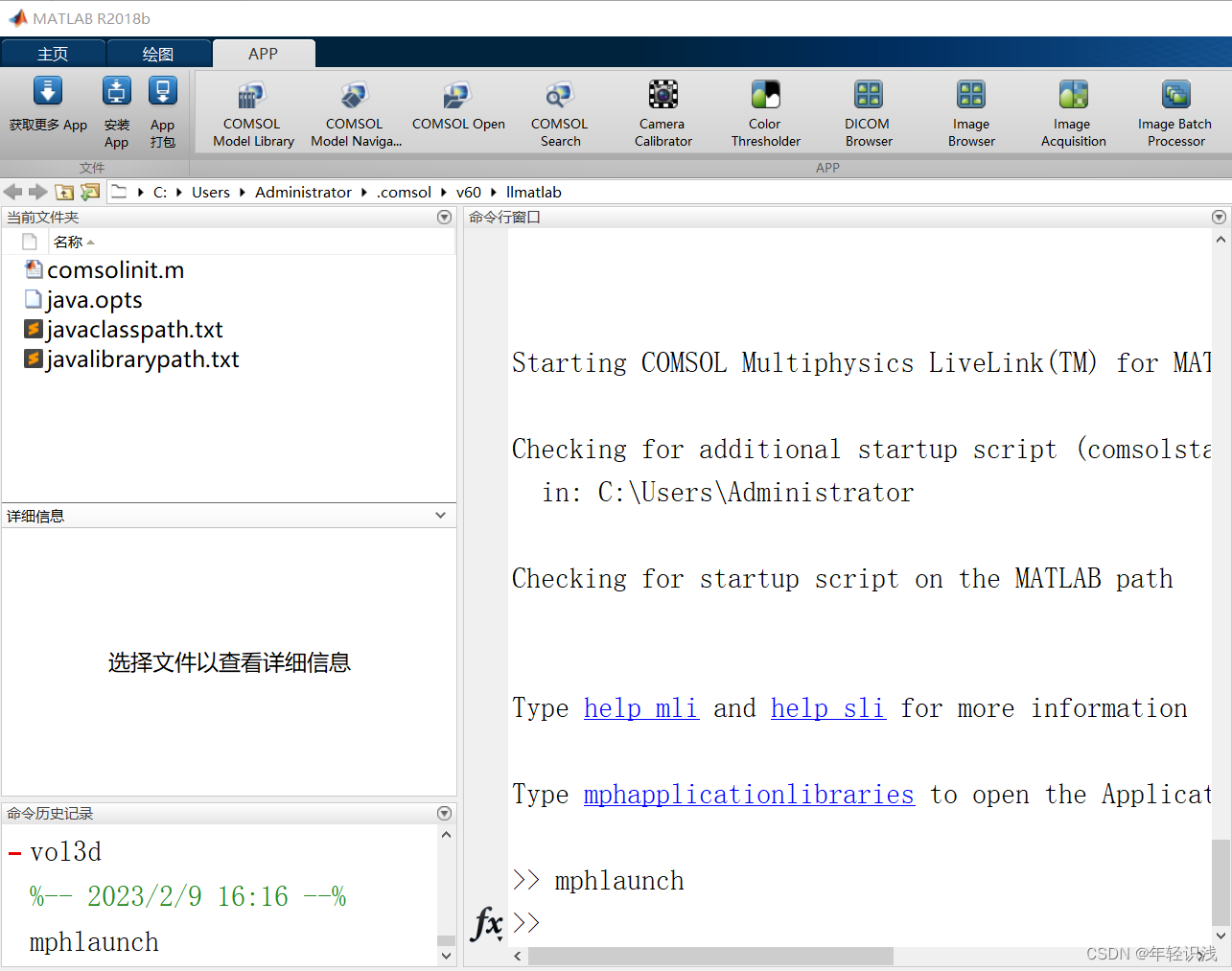Click the Install App icon
Screen dimensions: 1232x971
pyautogui.click(x=117, y=92)
